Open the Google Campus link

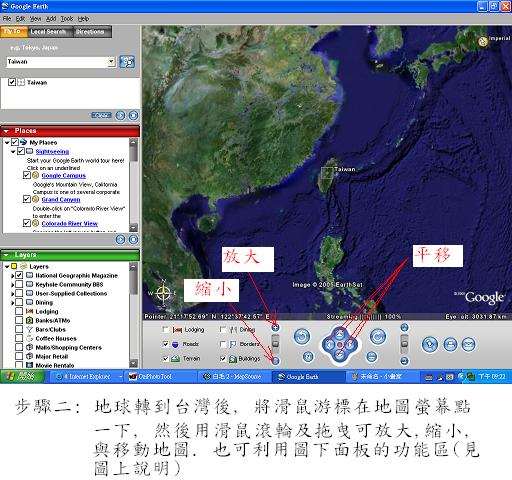[x=64, y=176]
